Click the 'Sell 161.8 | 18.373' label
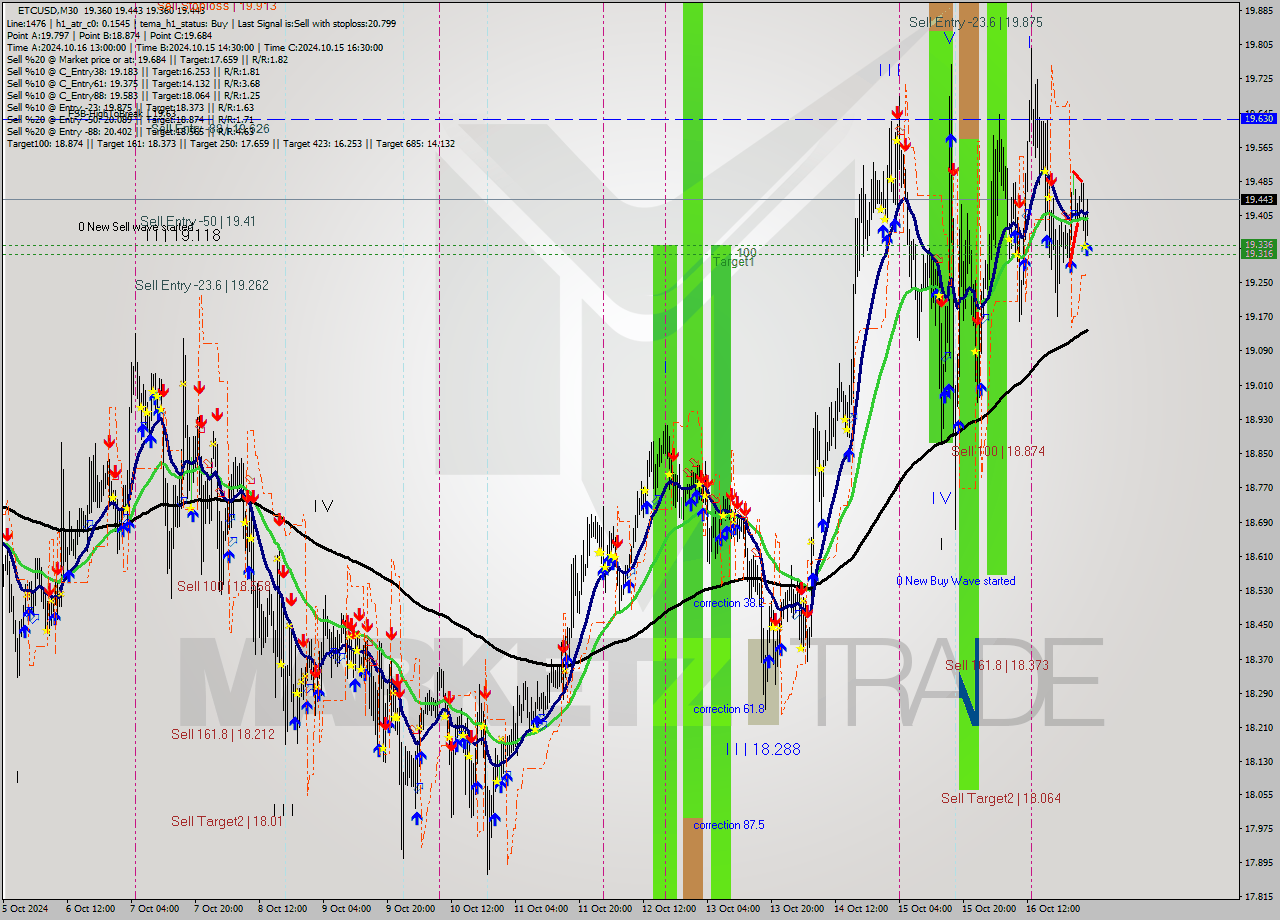The image size is (1280, 920). pyautogui.click(x=997, y=665)
